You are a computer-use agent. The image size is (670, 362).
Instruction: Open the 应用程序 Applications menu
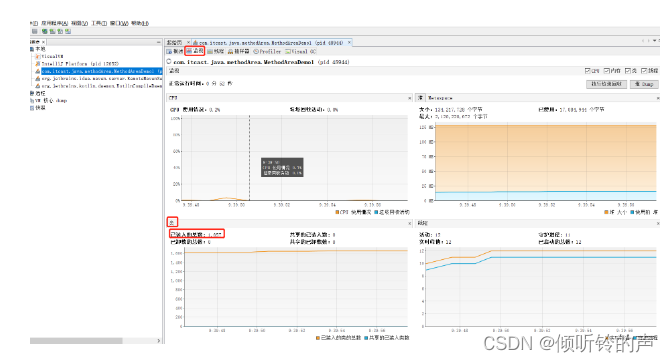[54, 23]
